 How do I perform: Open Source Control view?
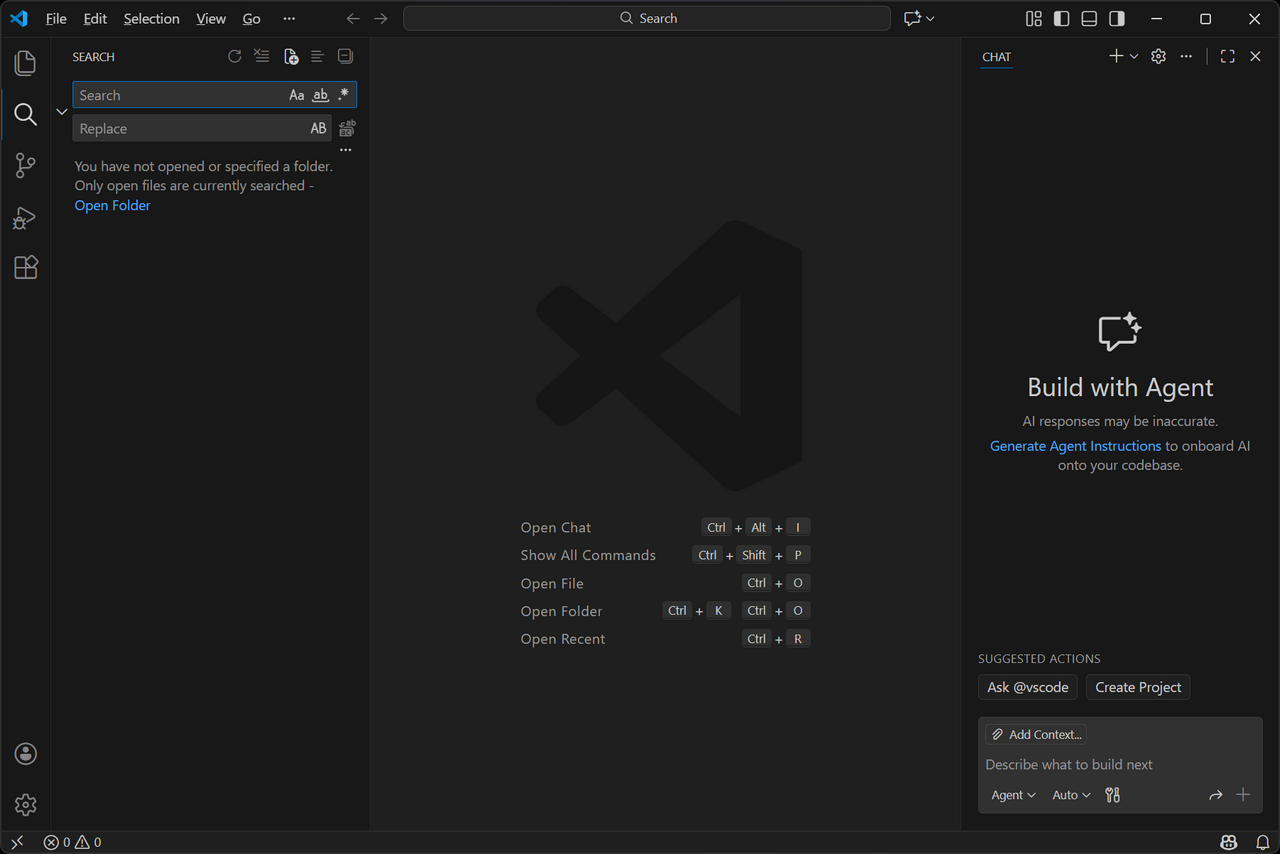25,166
